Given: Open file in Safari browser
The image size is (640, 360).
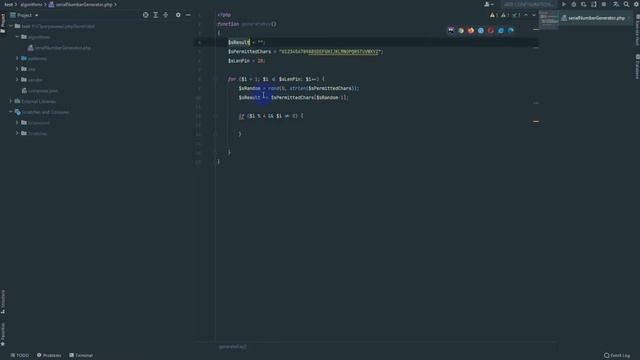Looking at the screenshot, I should pos(481,30).
